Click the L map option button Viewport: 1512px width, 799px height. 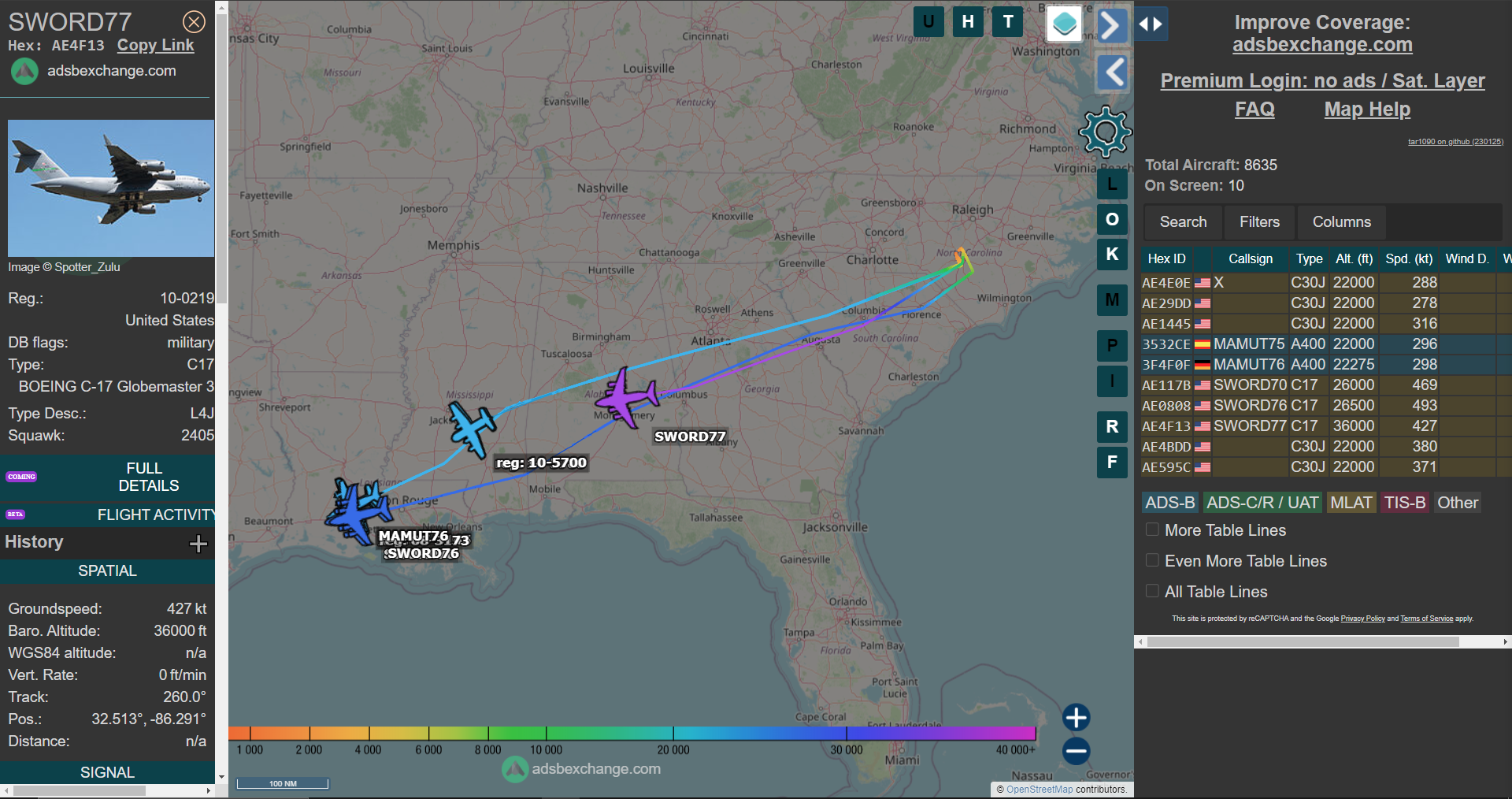1112,184
